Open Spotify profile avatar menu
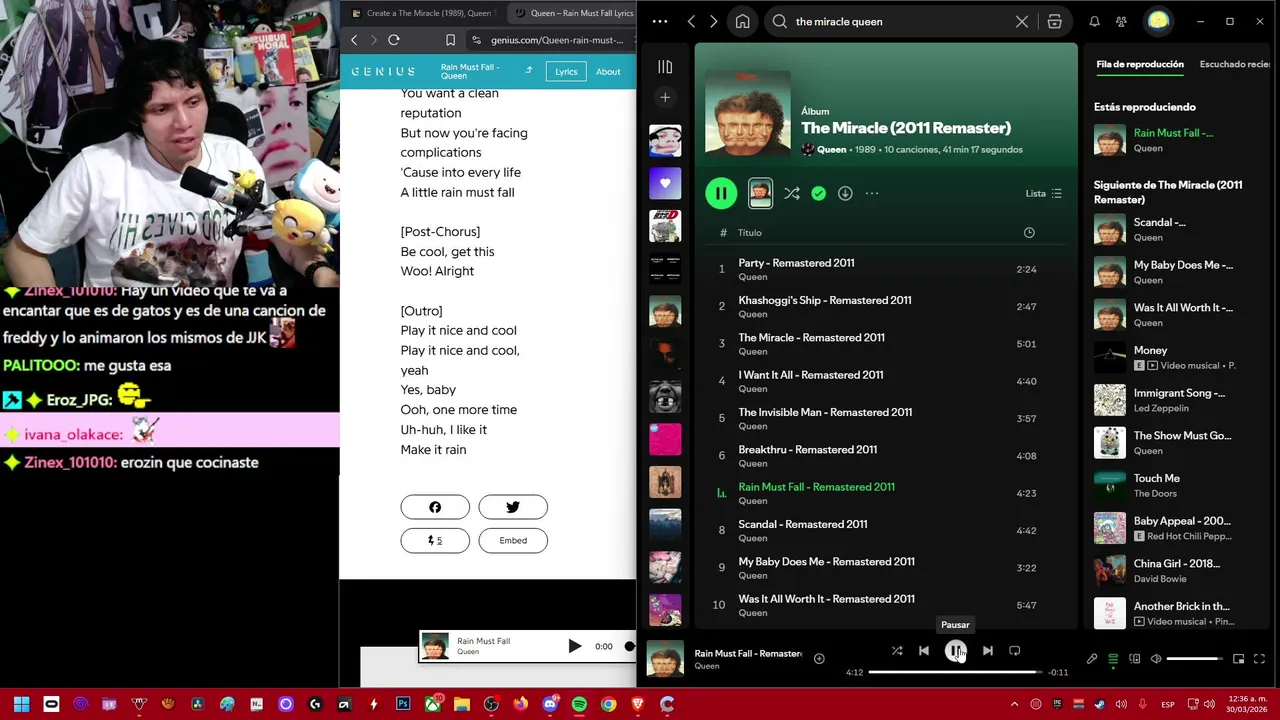Viewport: 1280px width, 720px height. (1158, 21)
